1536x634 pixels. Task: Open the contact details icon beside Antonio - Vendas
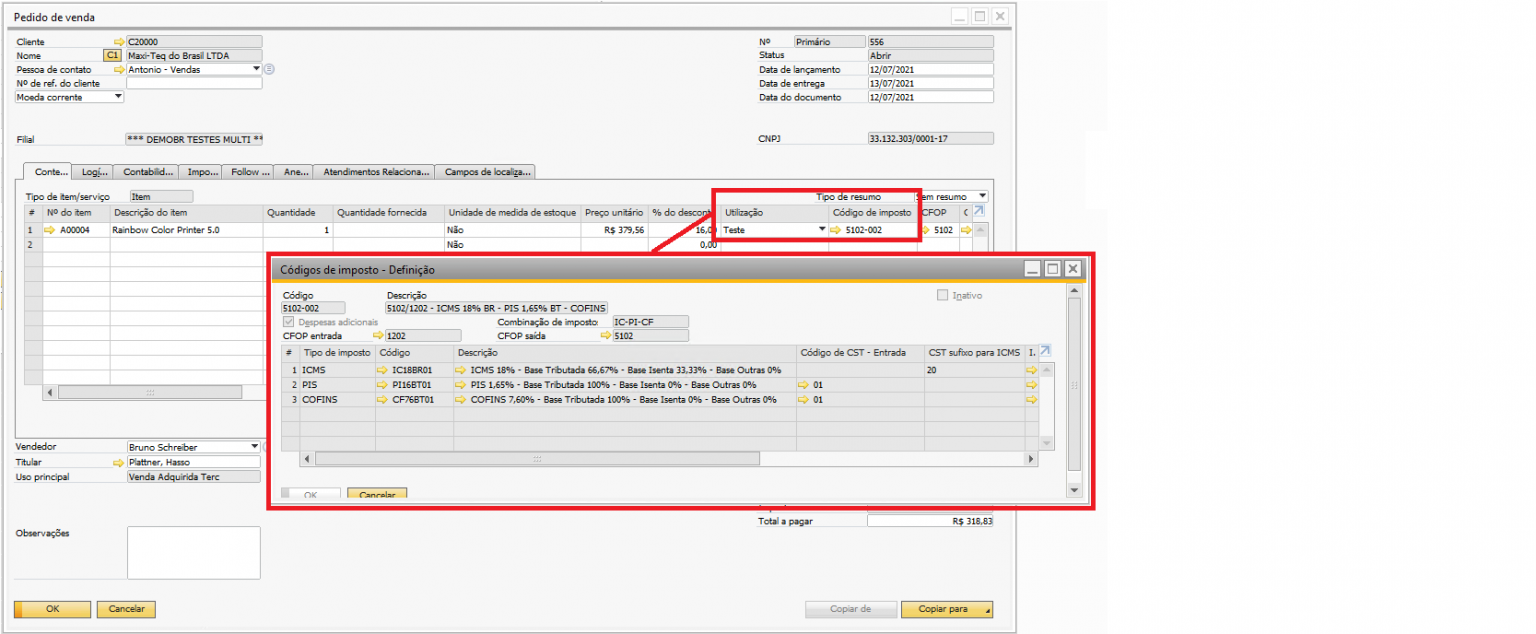[269, 70]
